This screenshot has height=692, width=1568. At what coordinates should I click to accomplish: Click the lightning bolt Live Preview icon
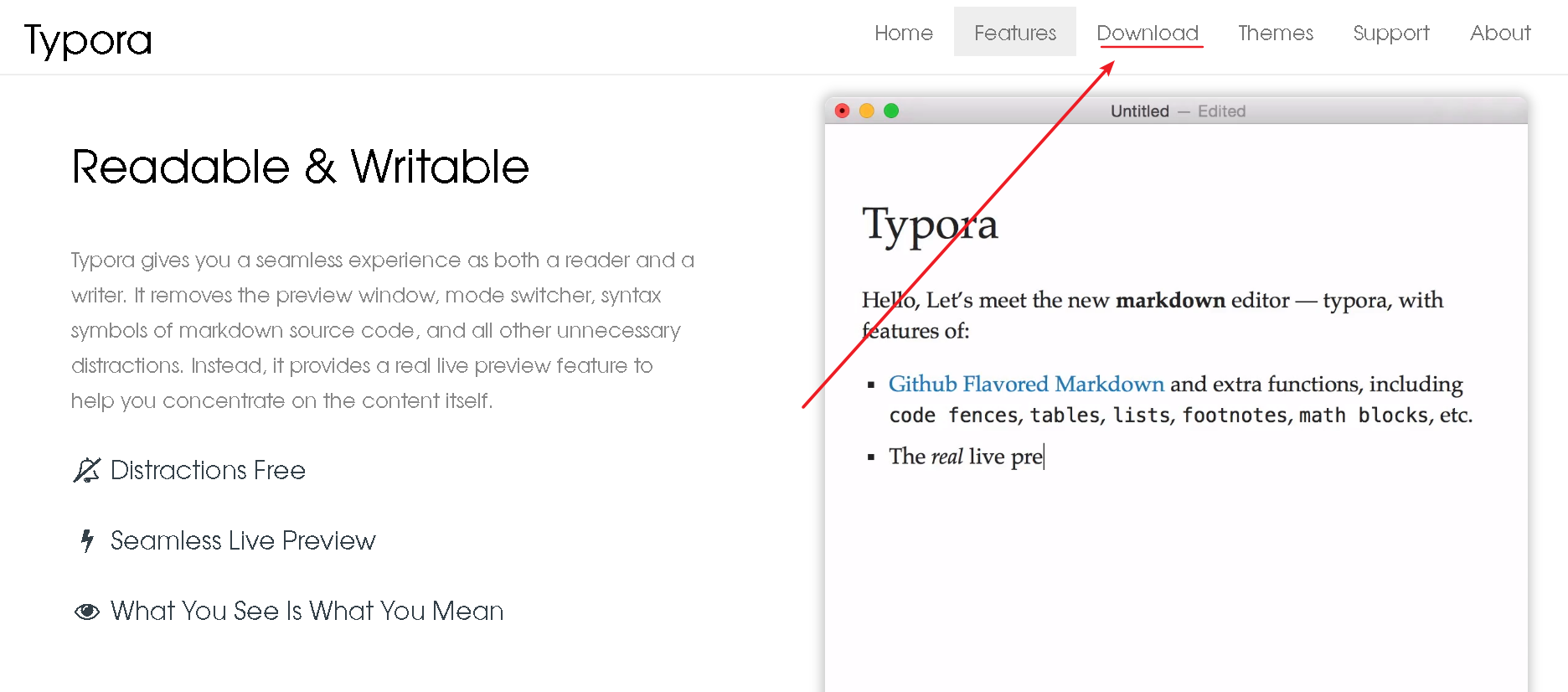click(86, 540)
